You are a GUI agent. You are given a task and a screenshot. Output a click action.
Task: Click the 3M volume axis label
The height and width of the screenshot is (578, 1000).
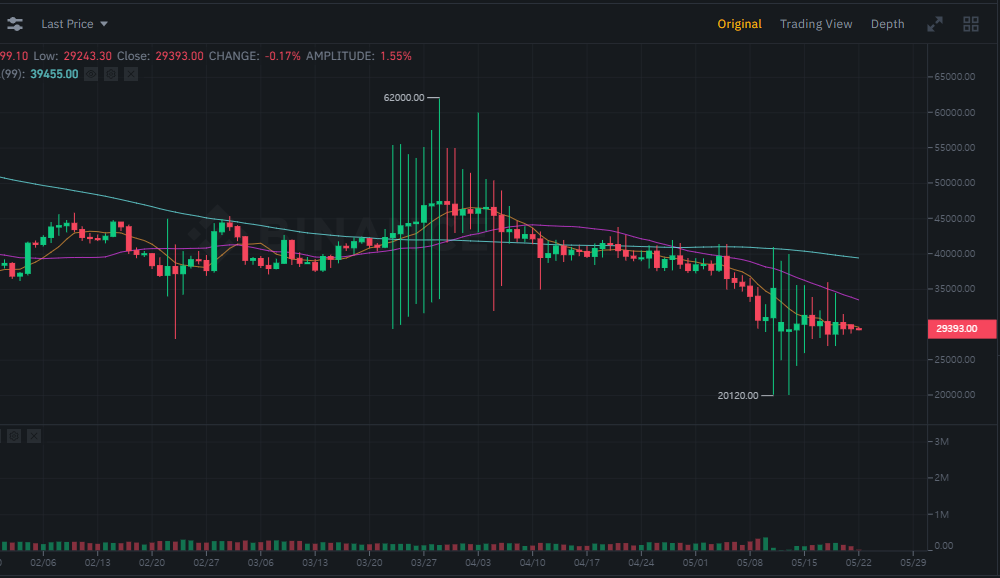[941, 441]
